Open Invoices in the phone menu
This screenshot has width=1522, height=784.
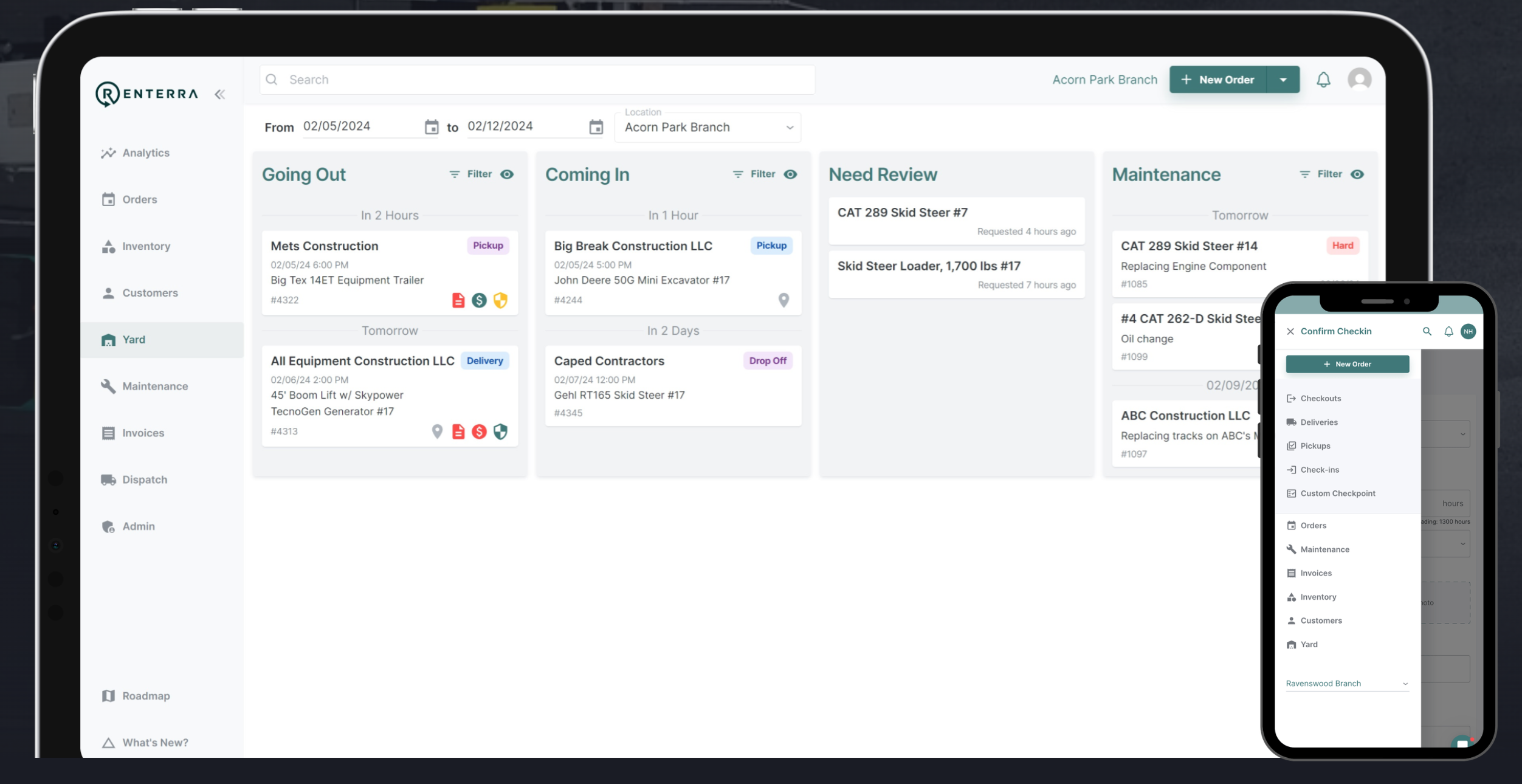pos(1347,573)
